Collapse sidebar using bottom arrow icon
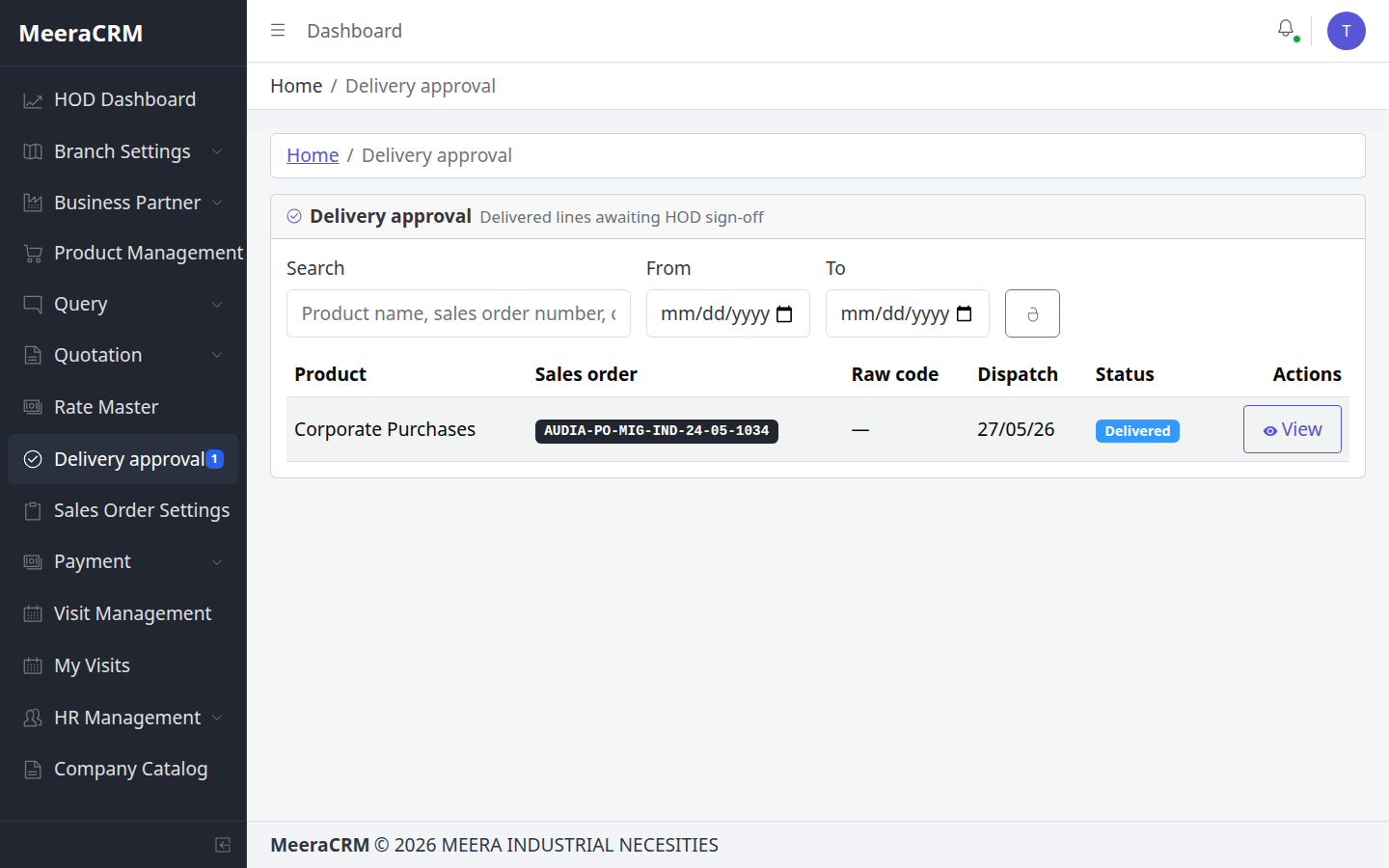The height and width of the screenshot is (868, 1389). coord(223,845)
